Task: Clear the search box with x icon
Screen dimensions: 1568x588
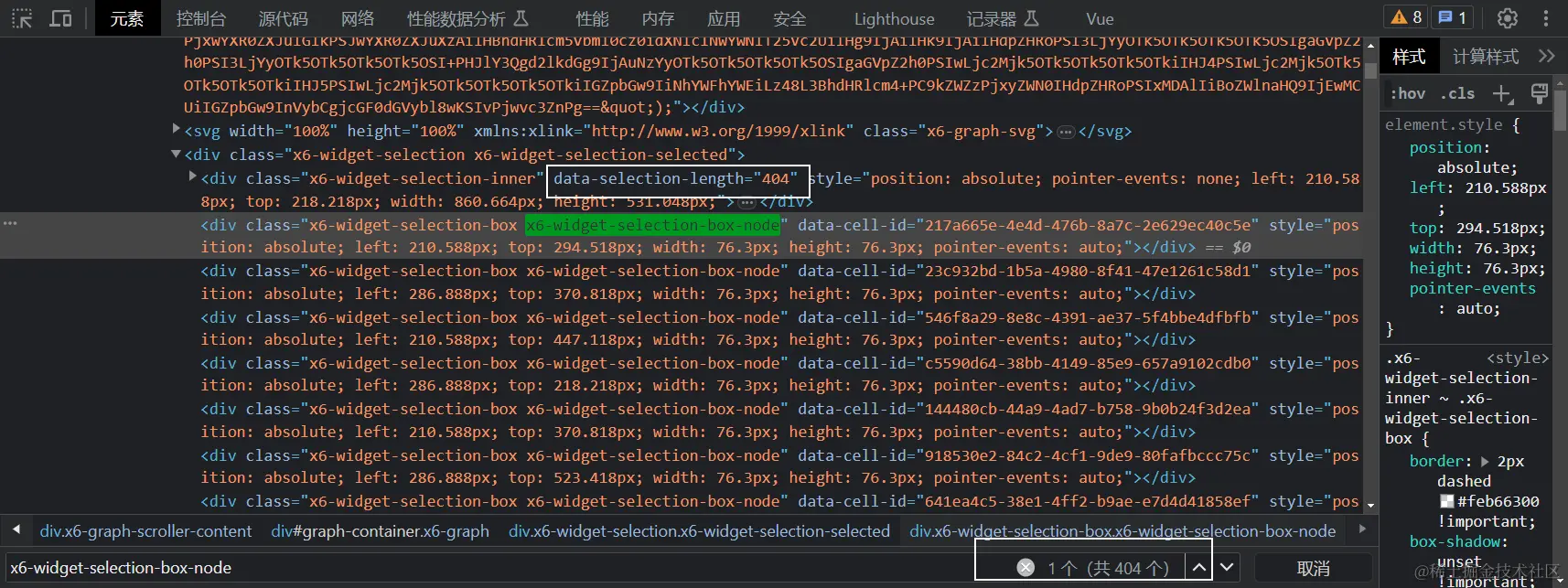Action: click(1026, 568)
